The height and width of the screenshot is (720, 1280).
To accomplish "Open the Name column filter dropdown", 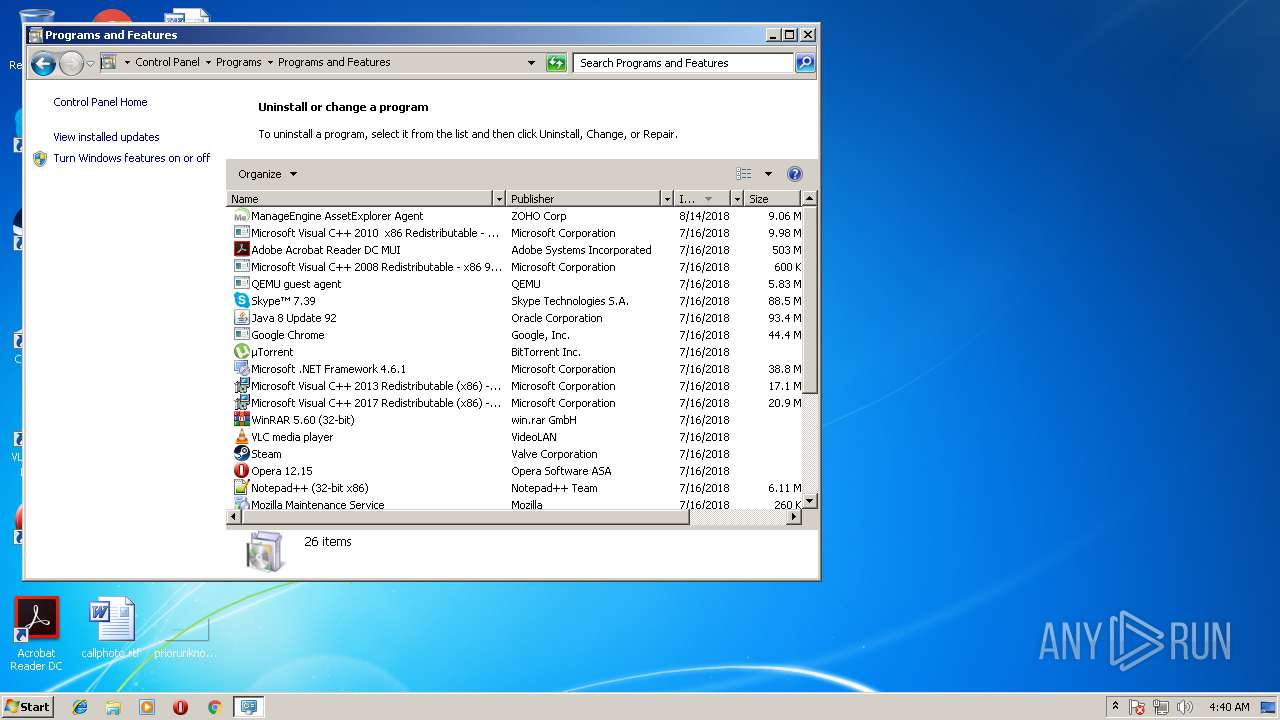I will click(499, 199).
